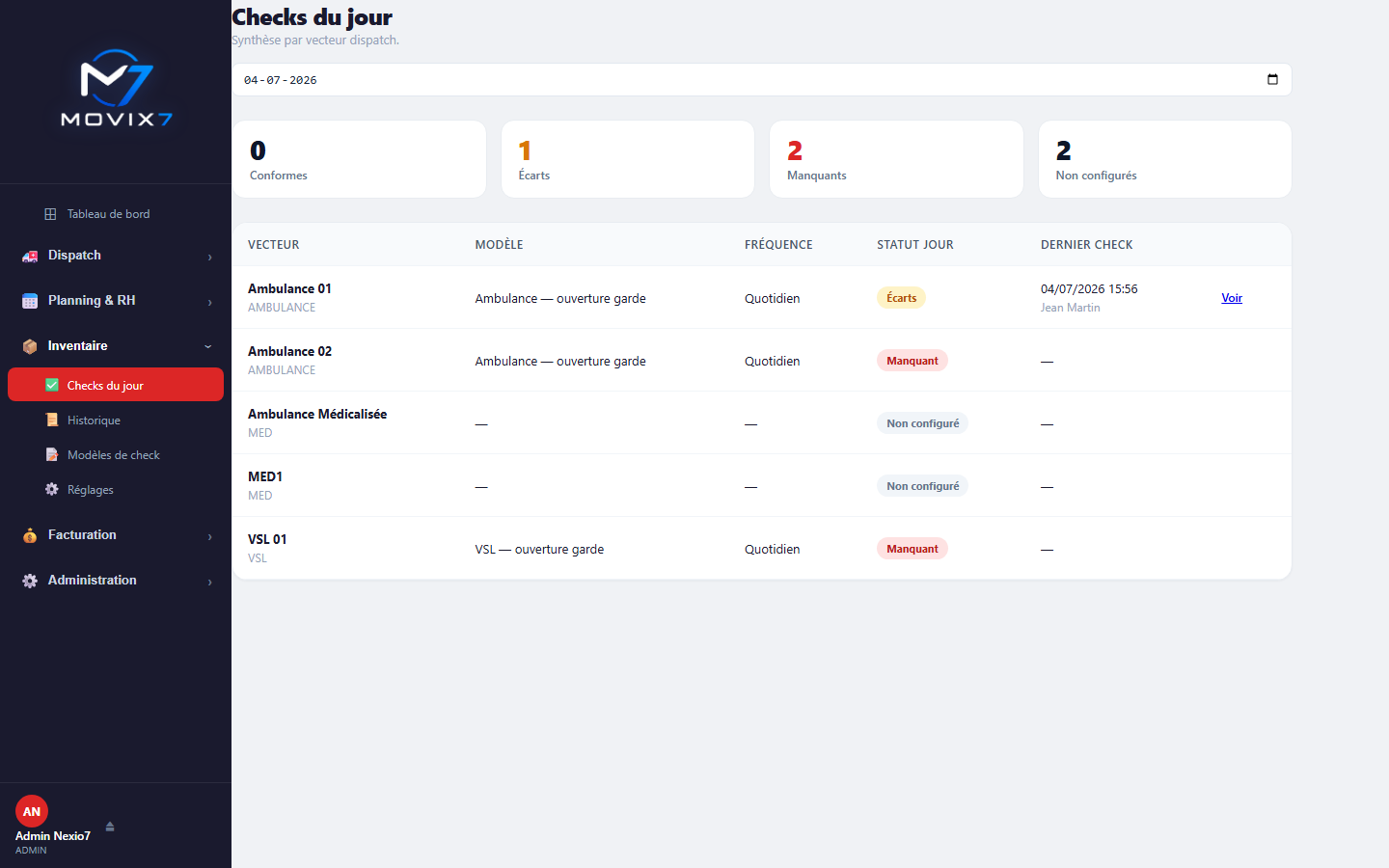Expand the Facturation chevron

click(209, 536)
